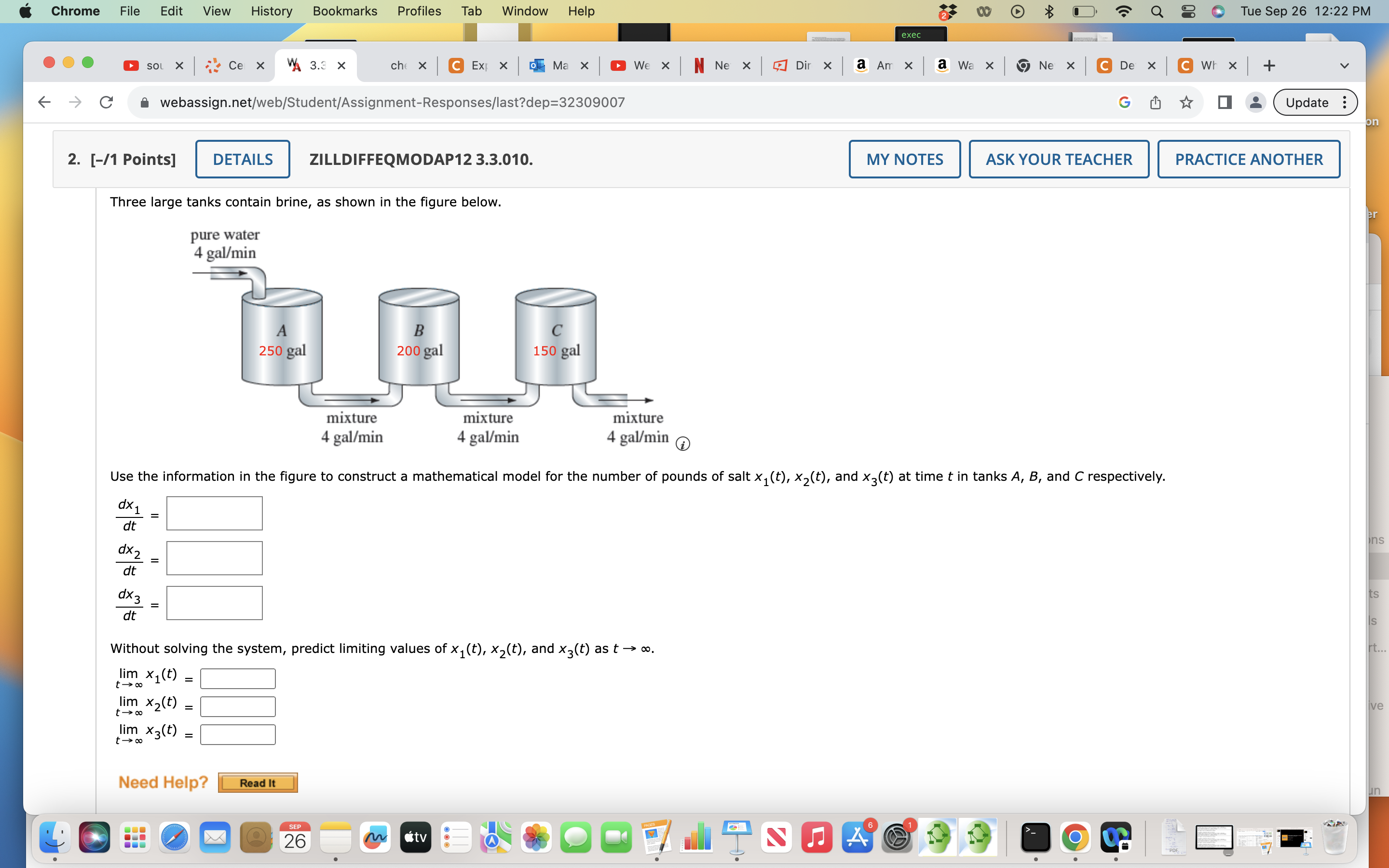The image size is (1389, 868).
Task: Open the Bookmarks menu
Action: tap(344, 11)
